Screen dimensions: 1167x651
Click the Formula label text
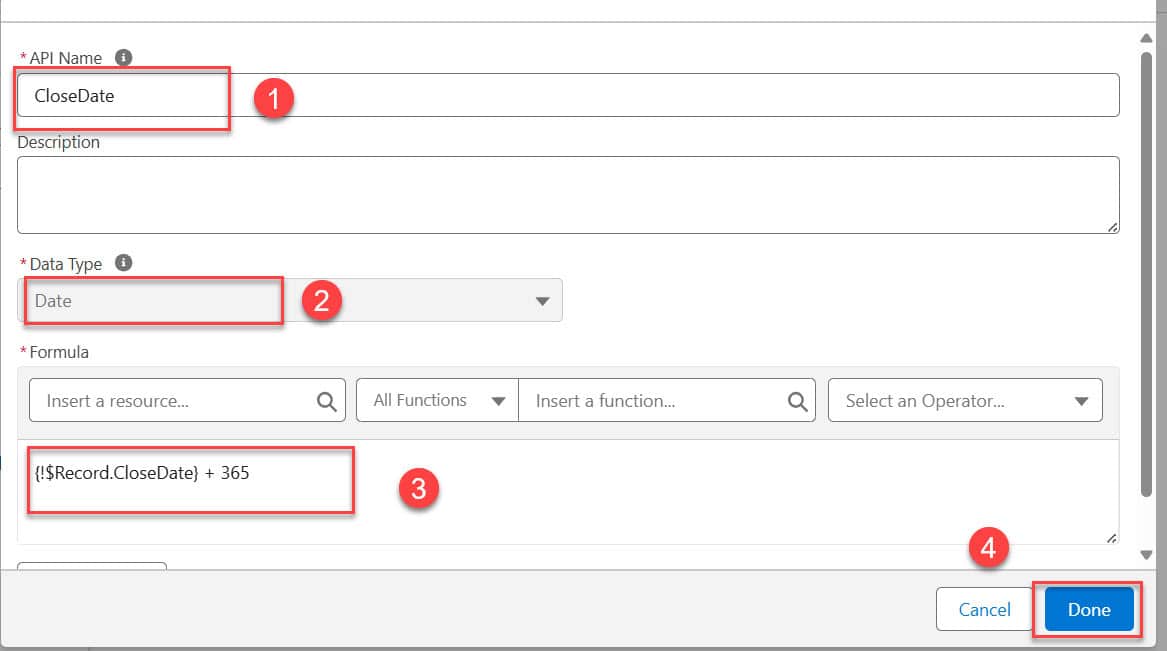[x=59, y=352]
